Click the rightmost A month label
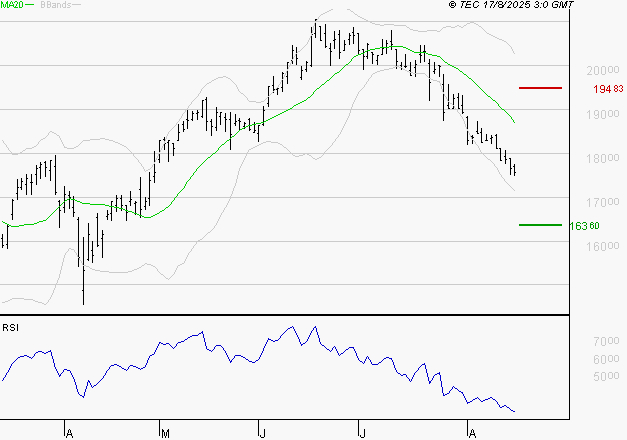 click(471, 432)
